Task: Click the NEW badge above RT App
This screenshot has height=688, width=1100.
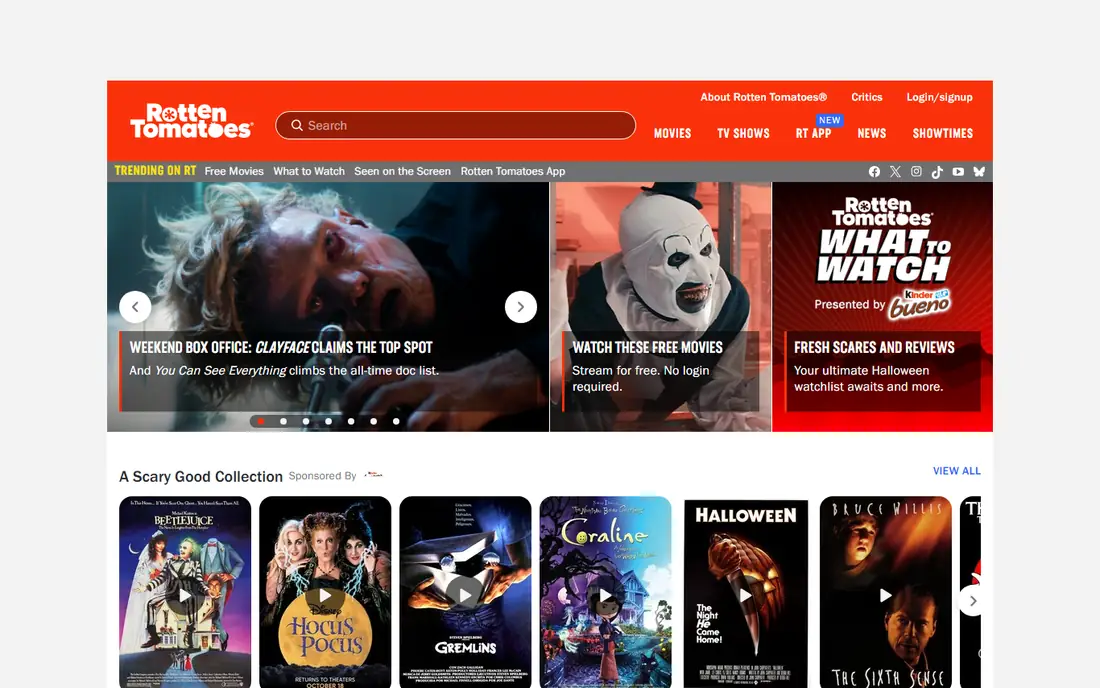Action: pos(829,120)
